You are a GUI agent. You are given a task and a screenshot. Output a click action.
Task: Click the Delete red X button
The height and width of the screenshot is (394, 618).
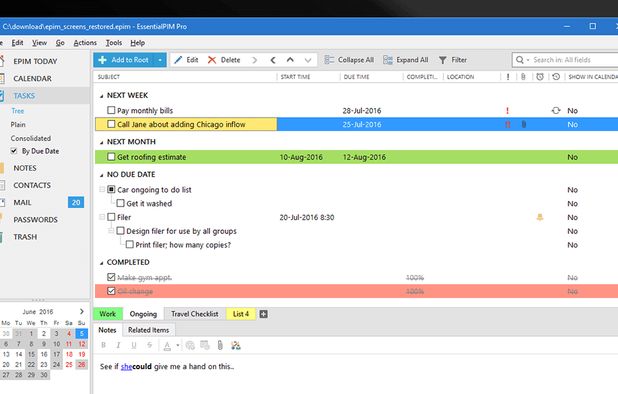click(x=224, y=60)
